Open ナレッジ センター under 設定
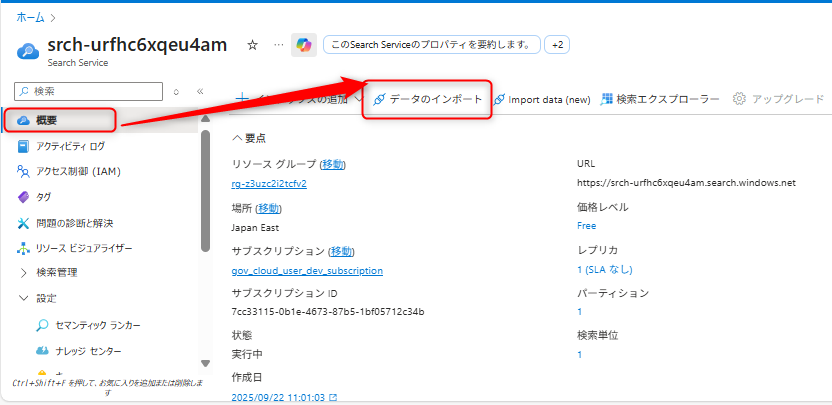832x405 pixels. pyautogui.click(x=89, y=351)
